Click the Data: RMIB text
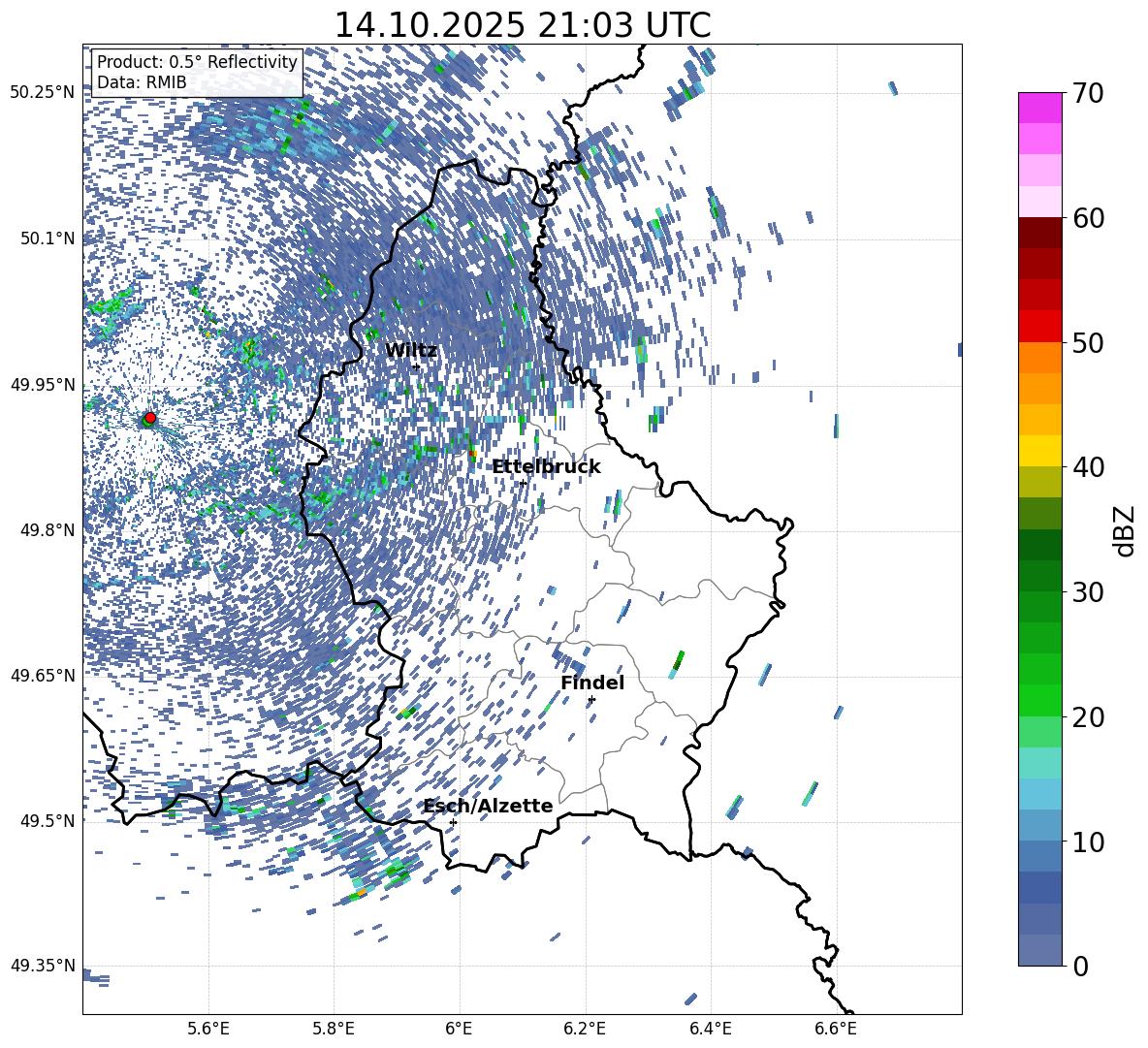Viewport: 1148px width, 1048px height. click(142, 82)
